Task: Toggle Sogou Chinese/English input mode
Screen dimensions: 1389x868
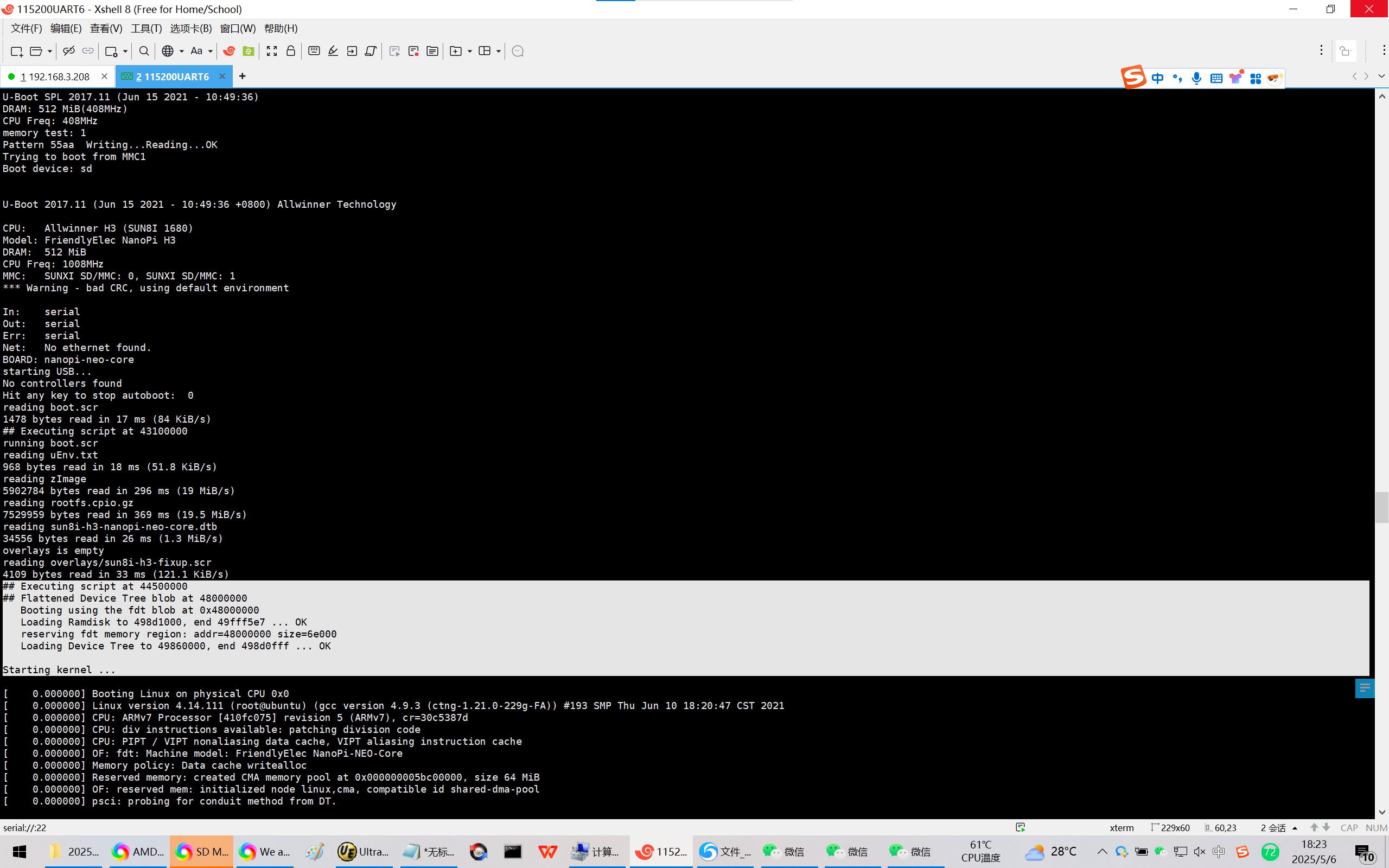Action: [1158, 78]
